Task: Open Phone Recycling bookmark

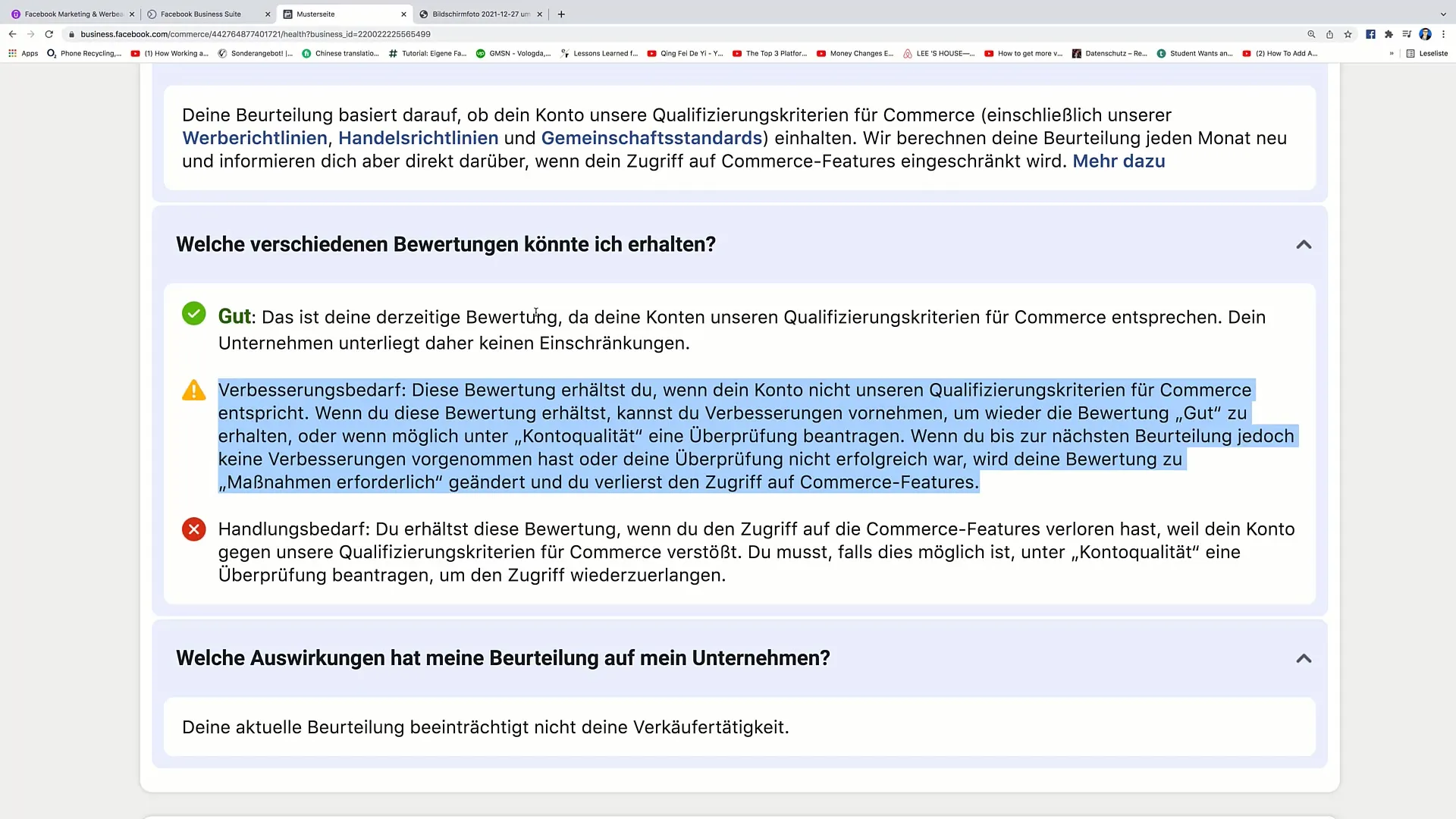Action: 84,54
